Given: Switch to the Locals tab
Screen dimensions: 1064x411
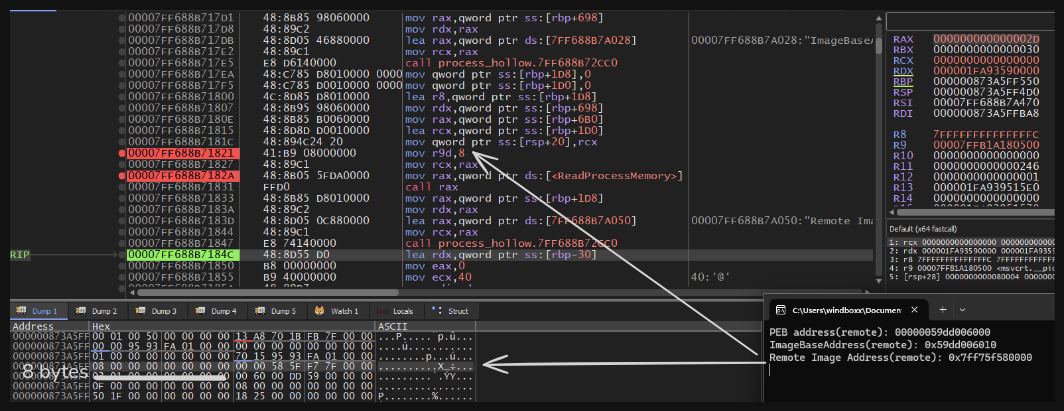Looking at the screenshot, I should click(x=402, y=311).
